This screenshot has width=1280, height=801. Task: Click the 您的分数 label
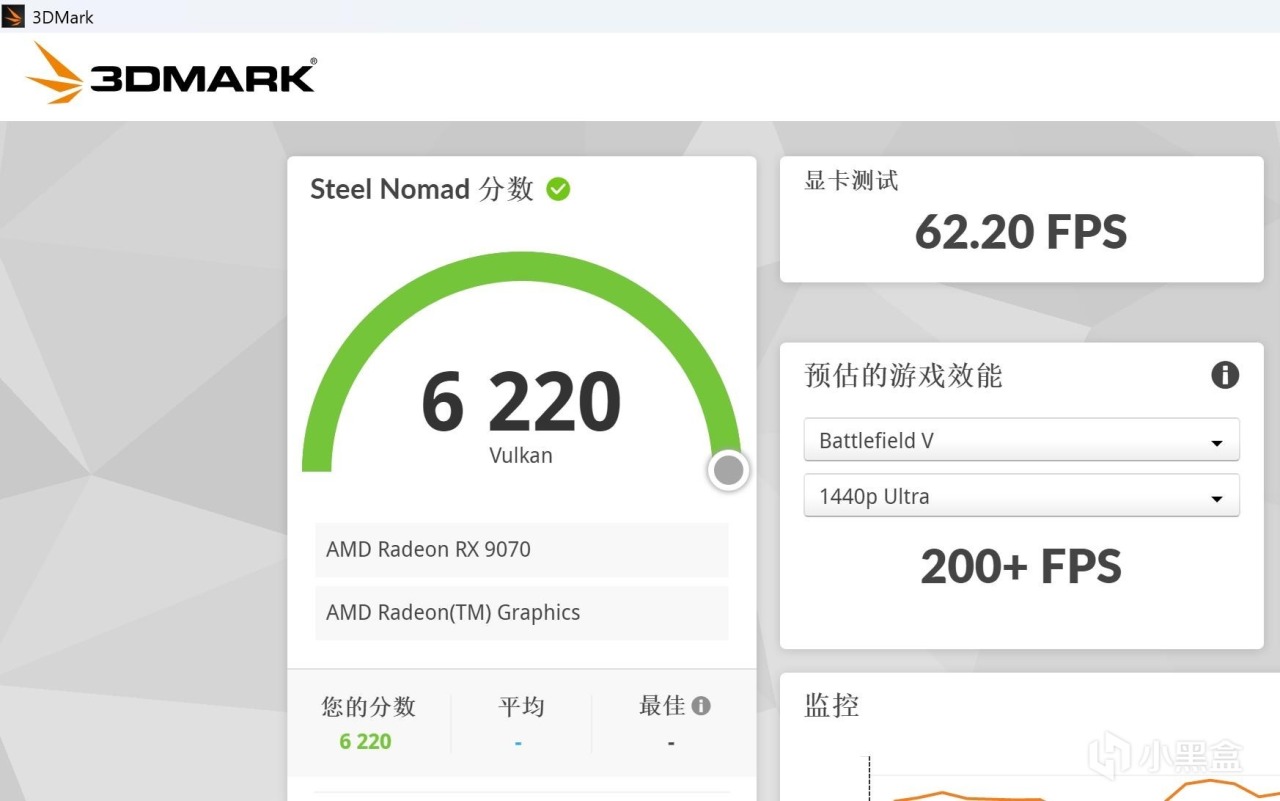tap(368, 707)
